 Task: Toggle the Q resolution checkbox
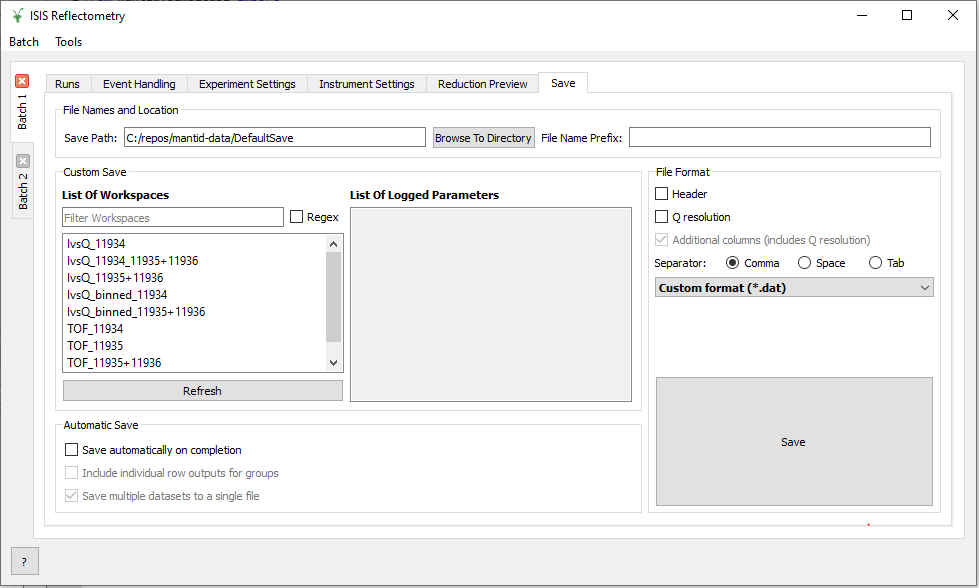[x=662, y=217]
